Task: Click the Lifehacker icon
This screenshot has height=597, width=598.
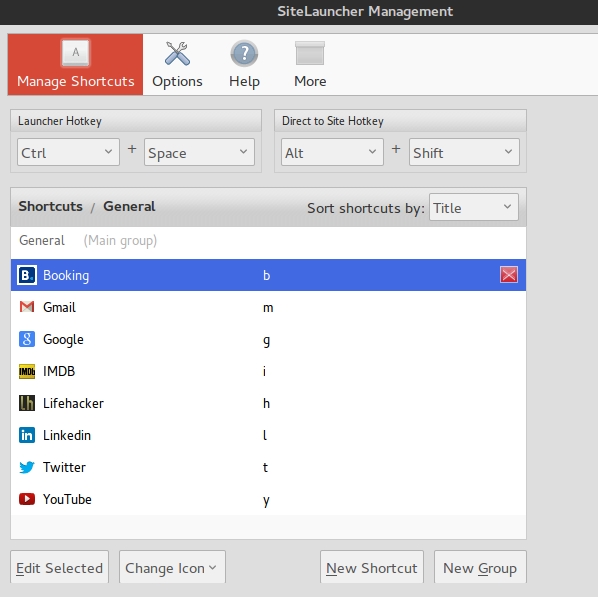Action: [x=27, y=403]
